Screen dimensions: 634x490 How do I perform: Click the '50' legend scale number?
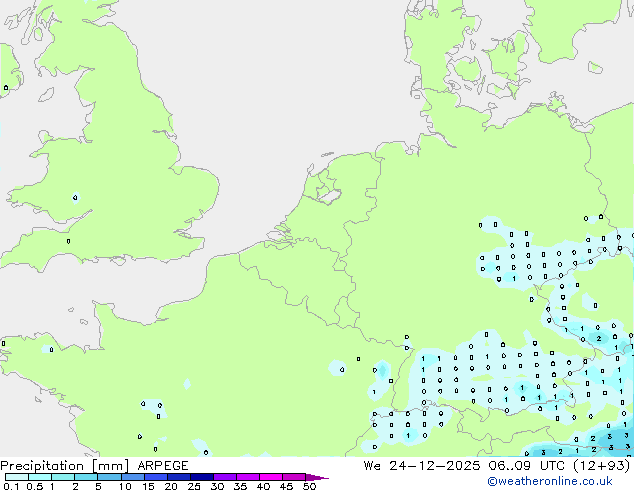pos(309,486)
